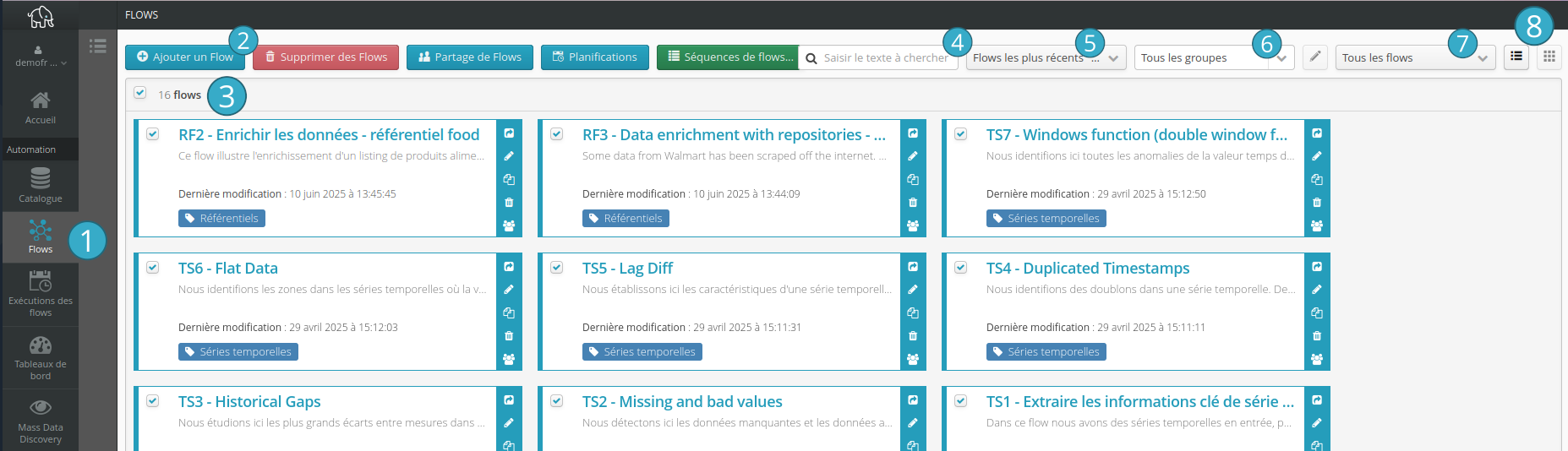Click the 'Ajouter un Flow' button
The height and width of the screenshot is (451, 1568).
pos(185,57)
